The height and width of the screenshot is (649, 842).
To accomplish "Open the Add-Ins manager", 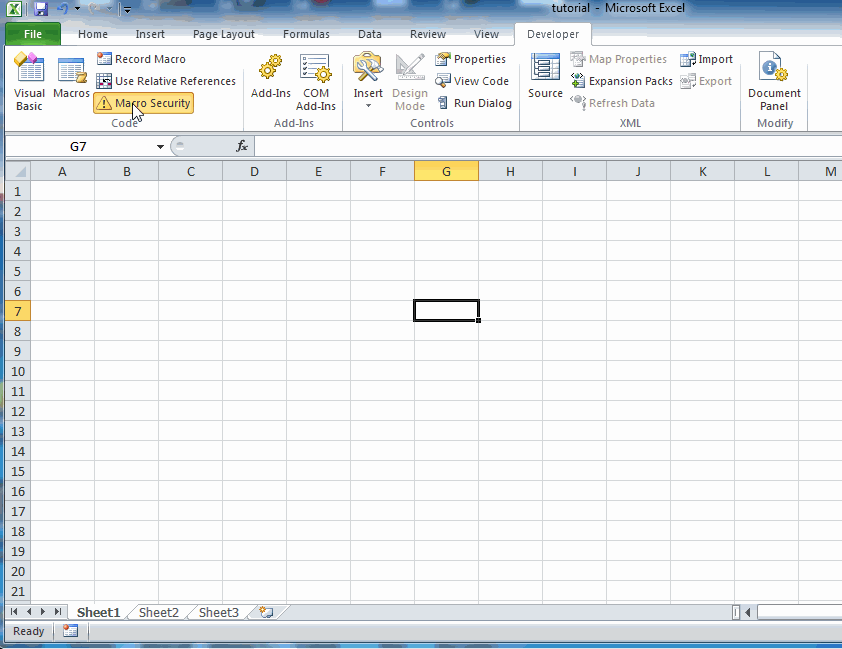I will [271, 76].
